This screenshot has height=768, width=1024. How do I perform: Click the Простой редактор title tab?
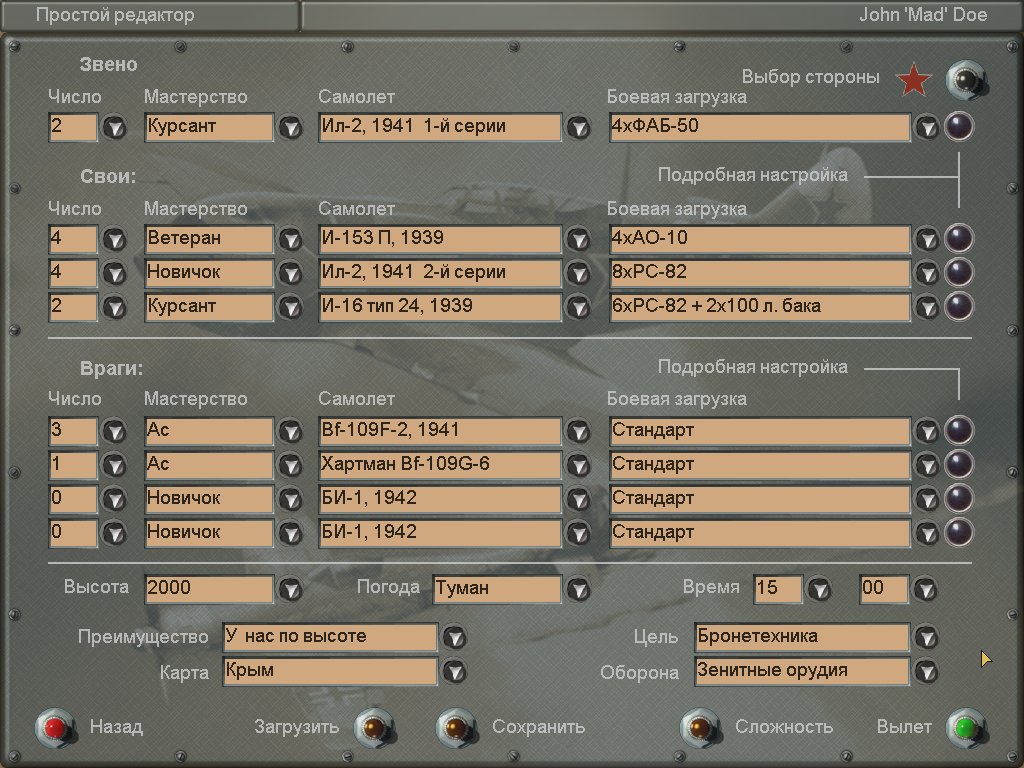(x=150, y=15)
